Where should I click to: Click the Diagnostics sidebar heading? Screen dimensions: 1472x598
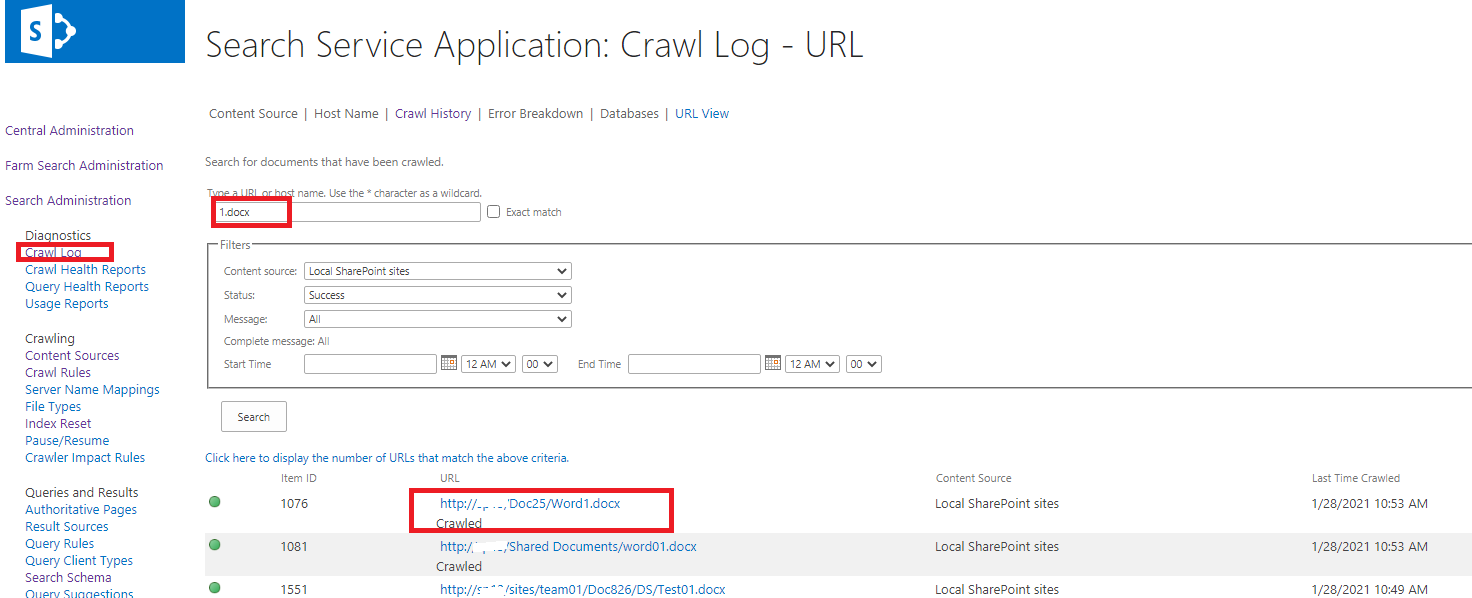[58, 236]
